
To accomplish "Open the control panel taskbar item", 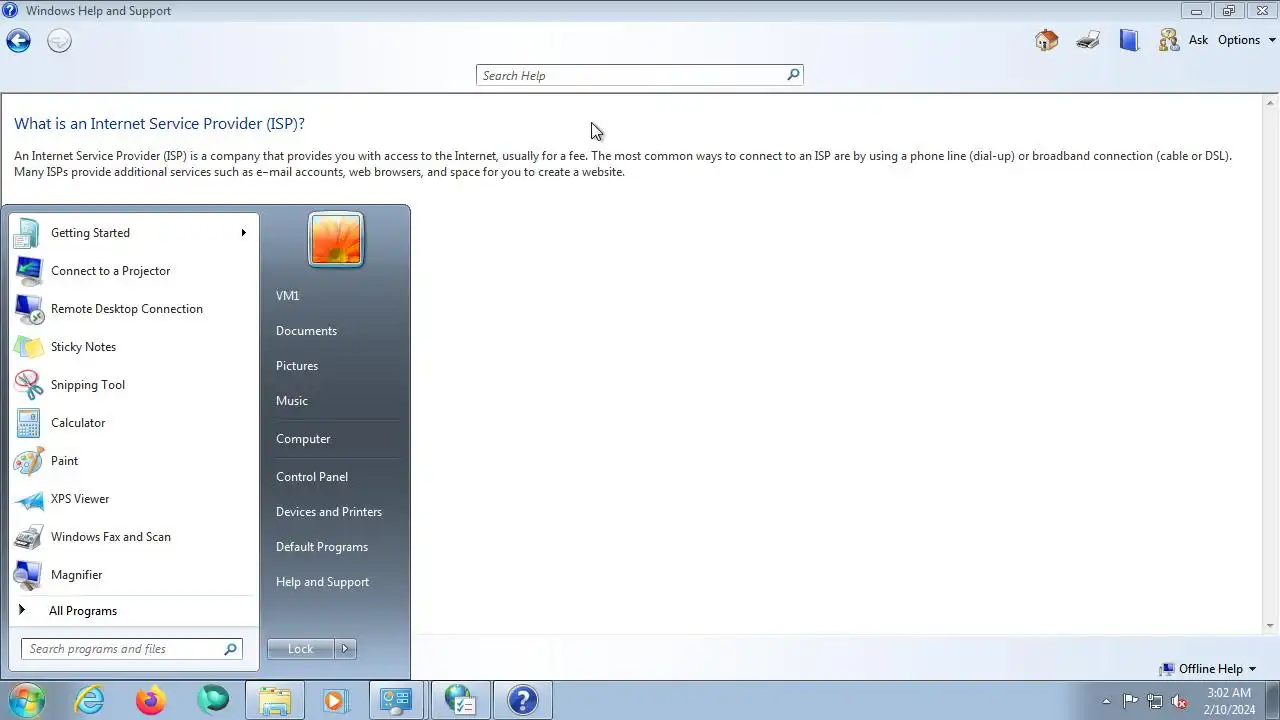I will pyautogui.click(x=397, y=700).
